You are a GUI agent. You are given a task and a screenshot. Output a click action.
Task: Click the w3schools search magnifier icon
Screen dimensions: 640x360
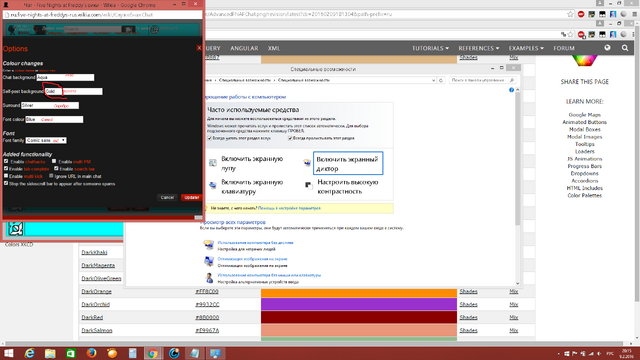[625, 48]
